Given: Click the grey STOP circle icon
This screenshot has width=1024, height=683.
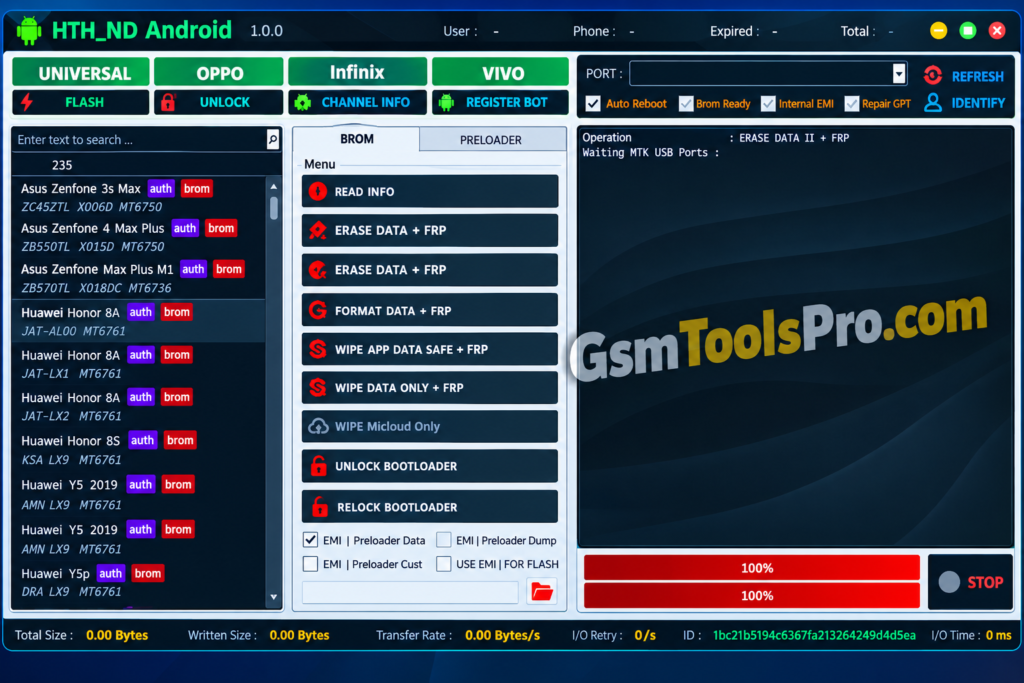Looking at the screenshot, I should point(949,582).
